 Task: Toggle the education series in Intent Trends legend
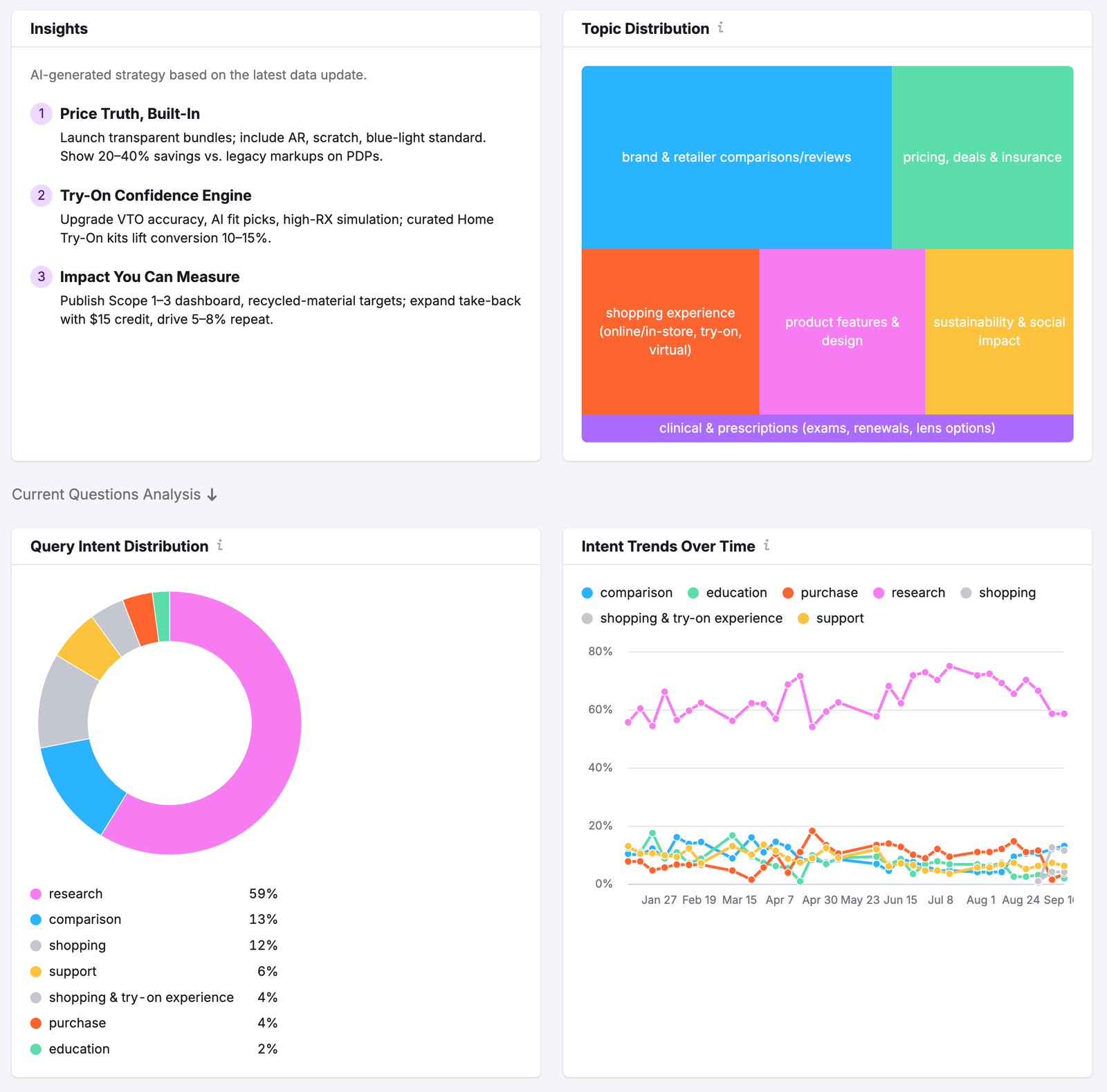click(x=727, y=592)
